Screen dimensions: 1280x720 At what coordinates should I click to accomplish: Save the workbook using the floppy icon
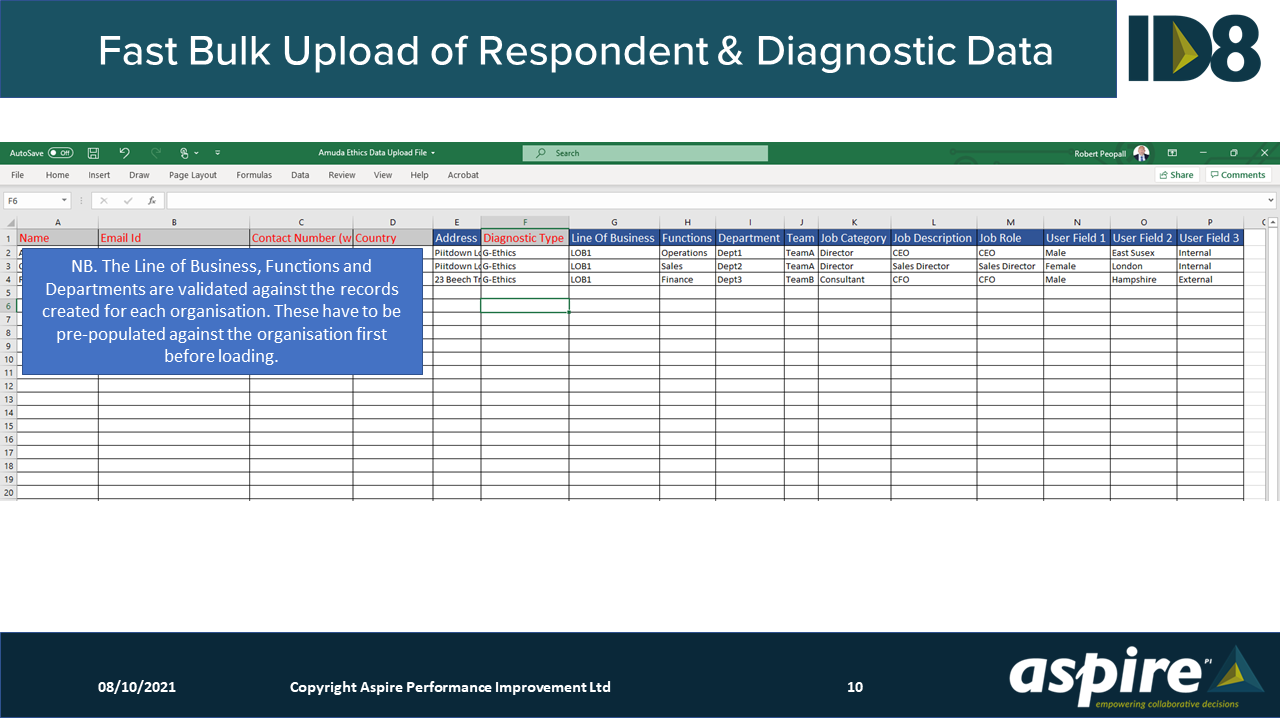(93, 153)
